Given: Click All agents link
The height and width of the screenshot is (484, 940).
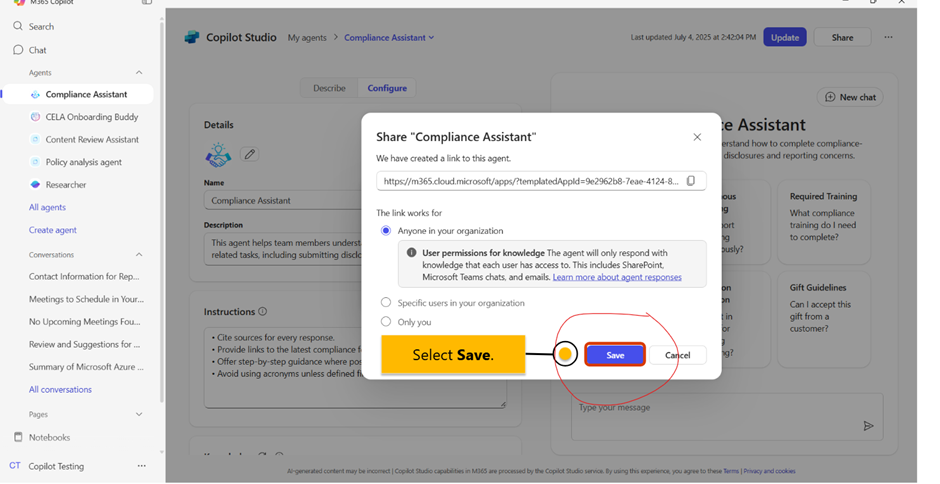Looking at the screenshot, I should click(x=47, y=207).
